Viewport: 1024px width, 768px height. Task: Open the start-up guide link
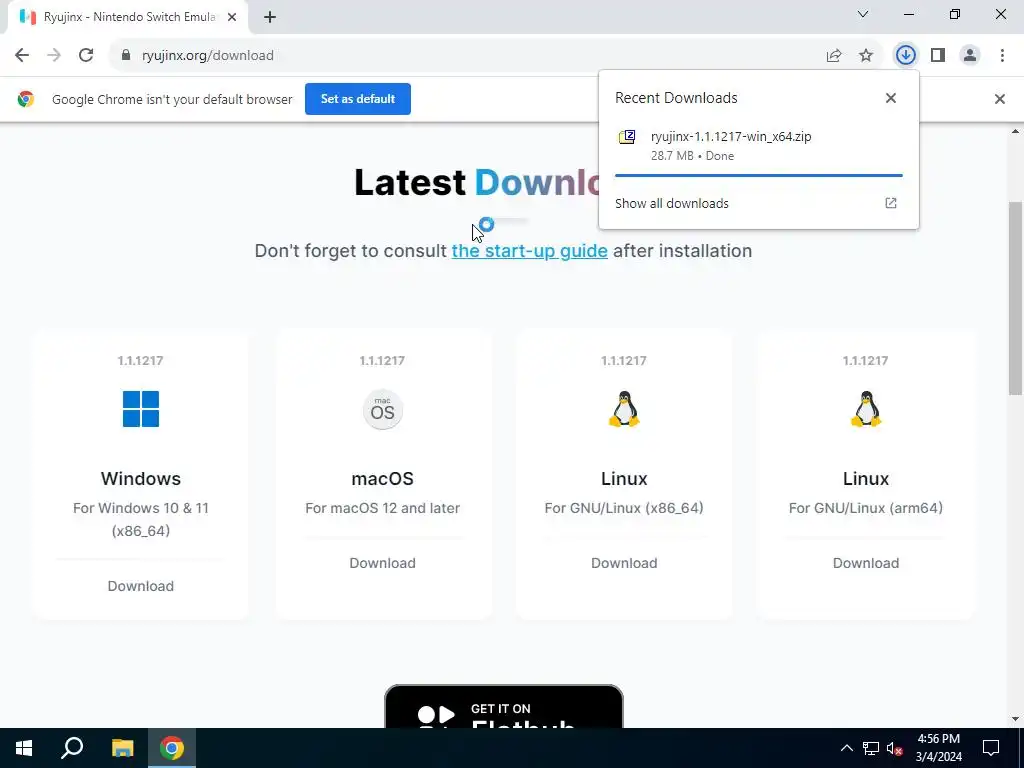point(530,251)
